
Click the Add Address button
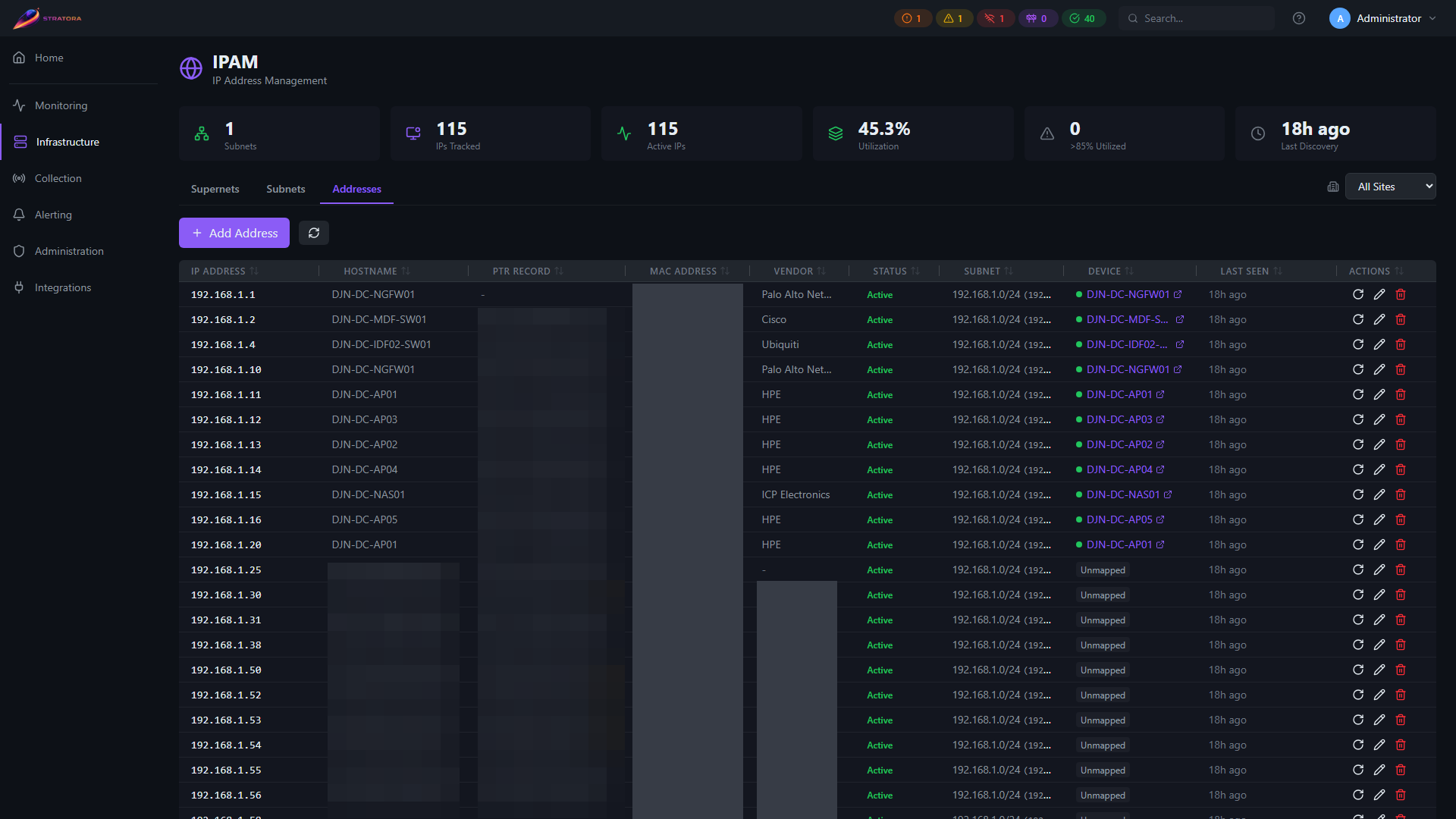tap(234, 233)
